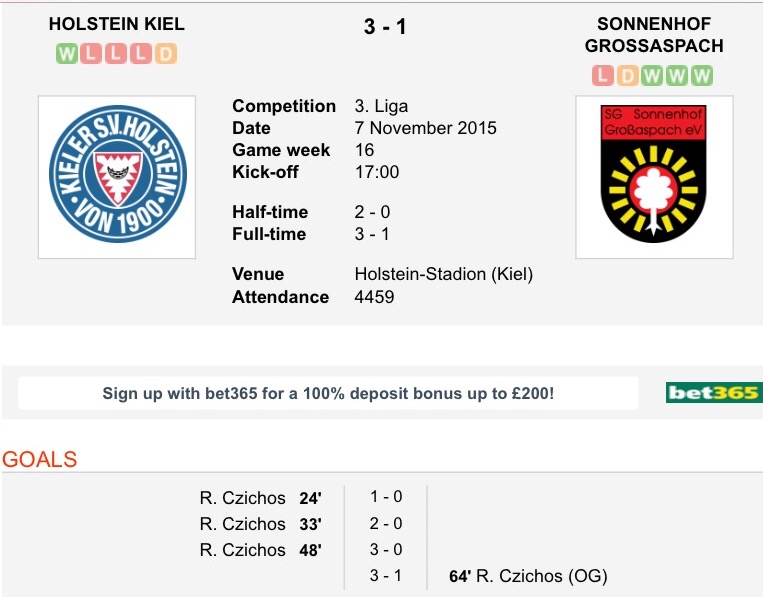Open the bet365 logo banner
Image resolution: width=763 pixels, height=597 pixels.
click(714, 393)
